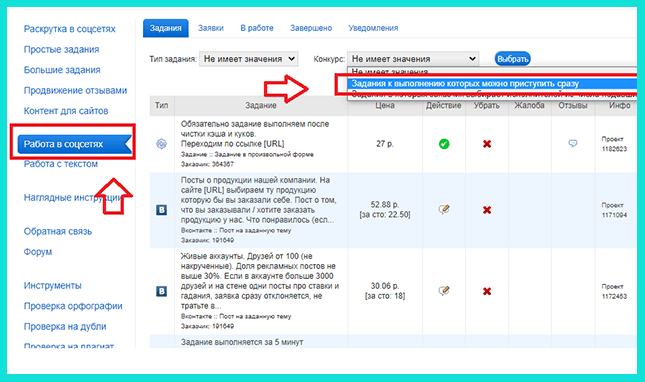Click 'Заказчик: 364367' label
This screenshot has width=645, height=382.
[x=207, y=164]
